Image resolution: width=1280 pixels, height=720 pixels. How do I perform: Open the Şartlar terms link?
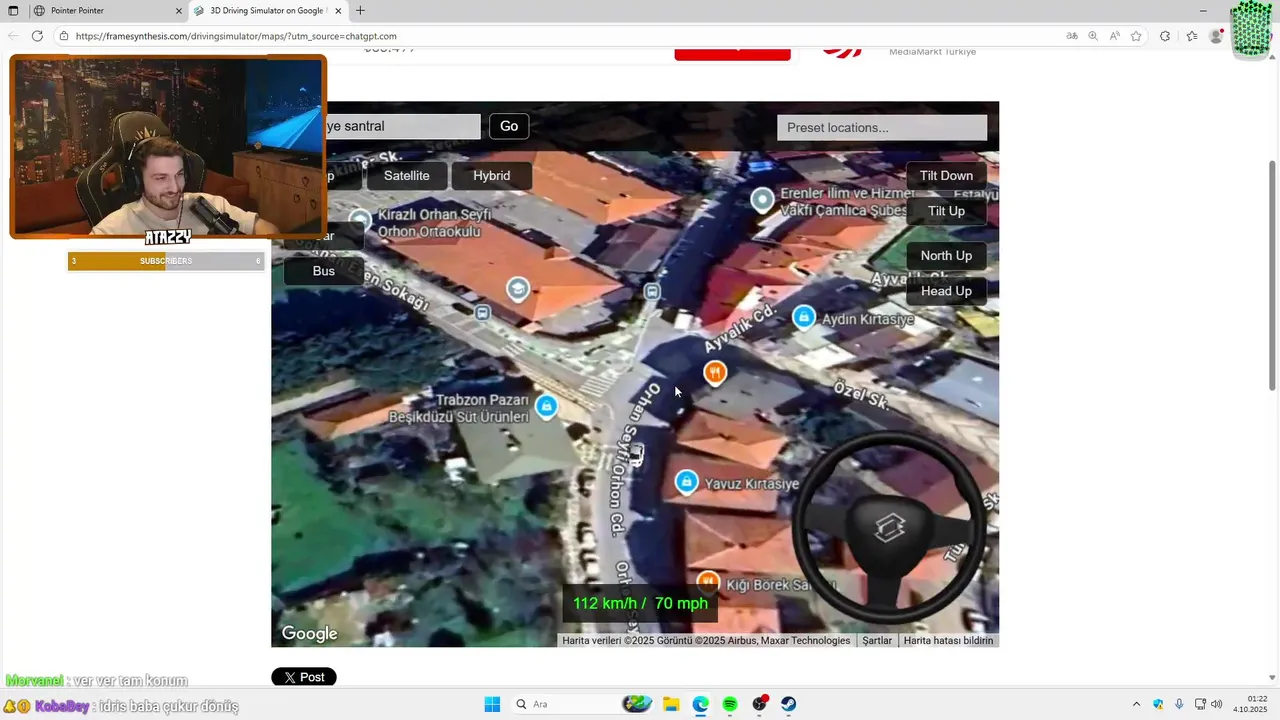pos(877,641)
